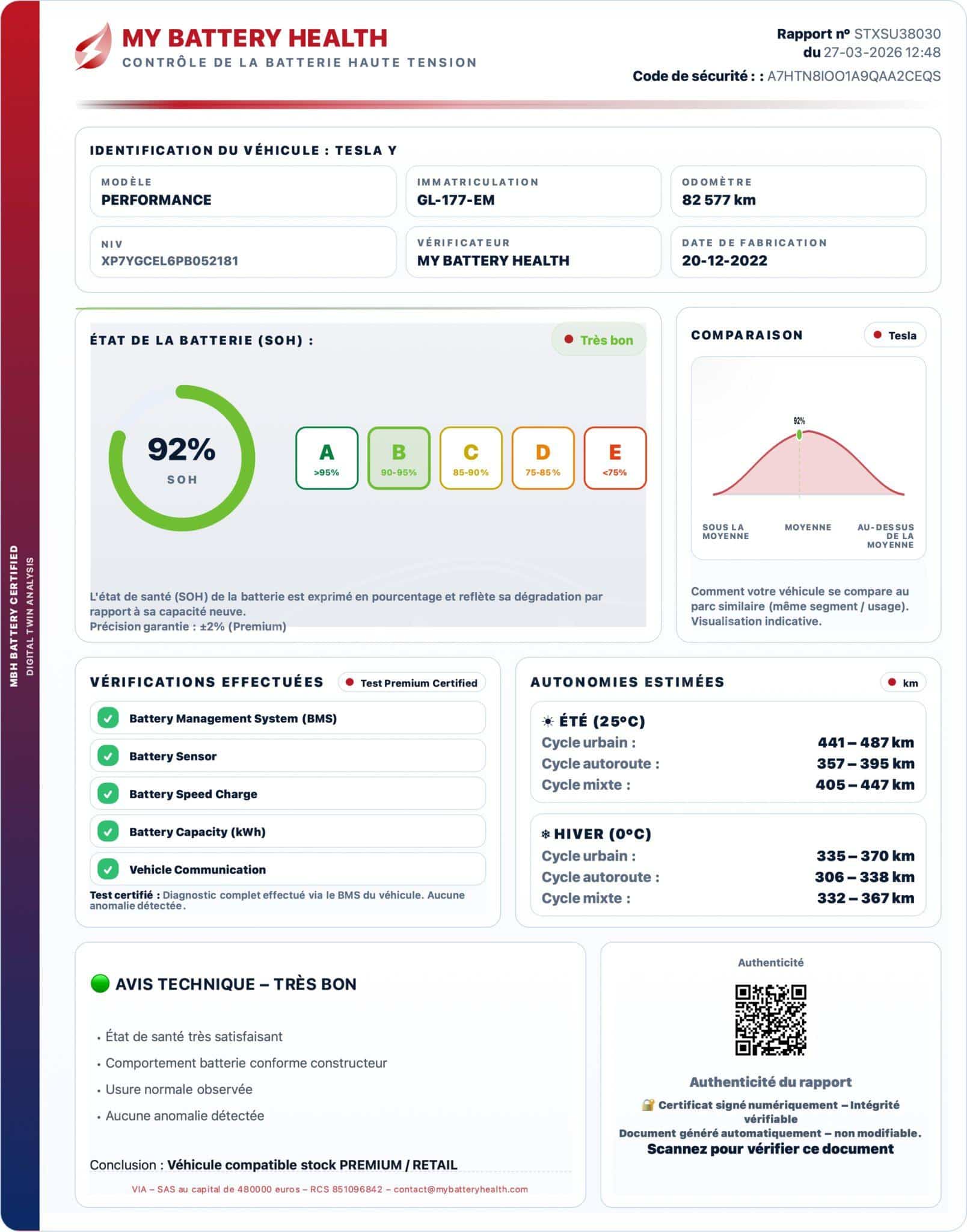Click the My Battery Health lightning logo

point(94,46)
